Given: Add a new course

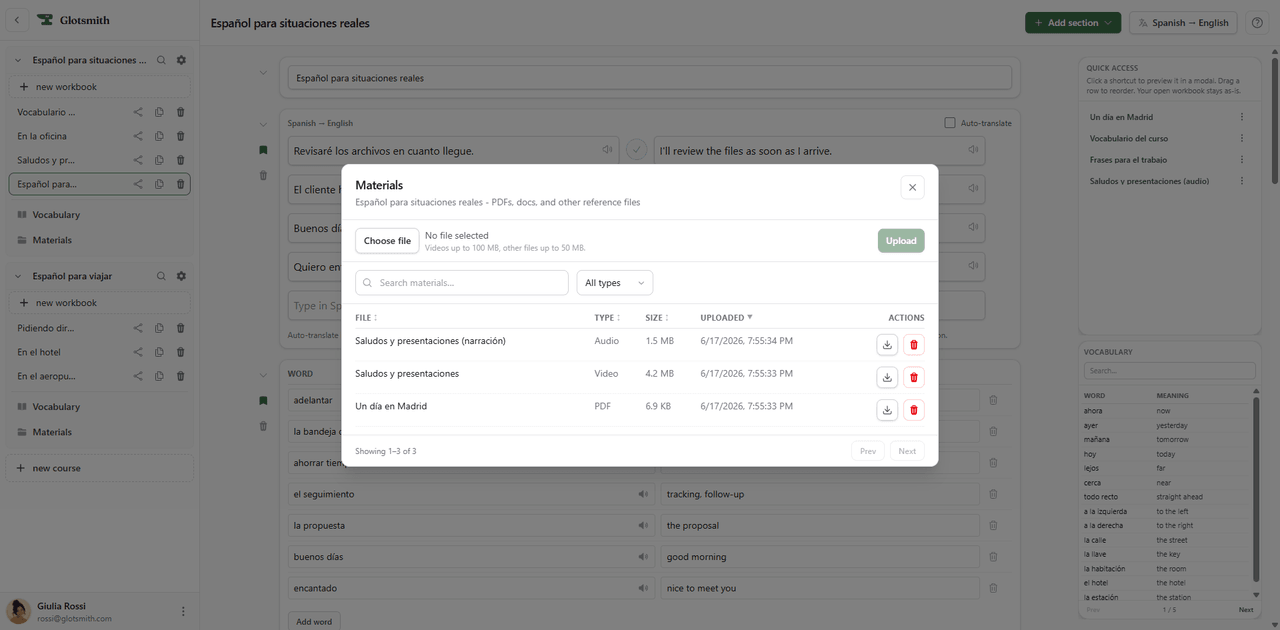Looking at the screenshot, I should point(99,468).
